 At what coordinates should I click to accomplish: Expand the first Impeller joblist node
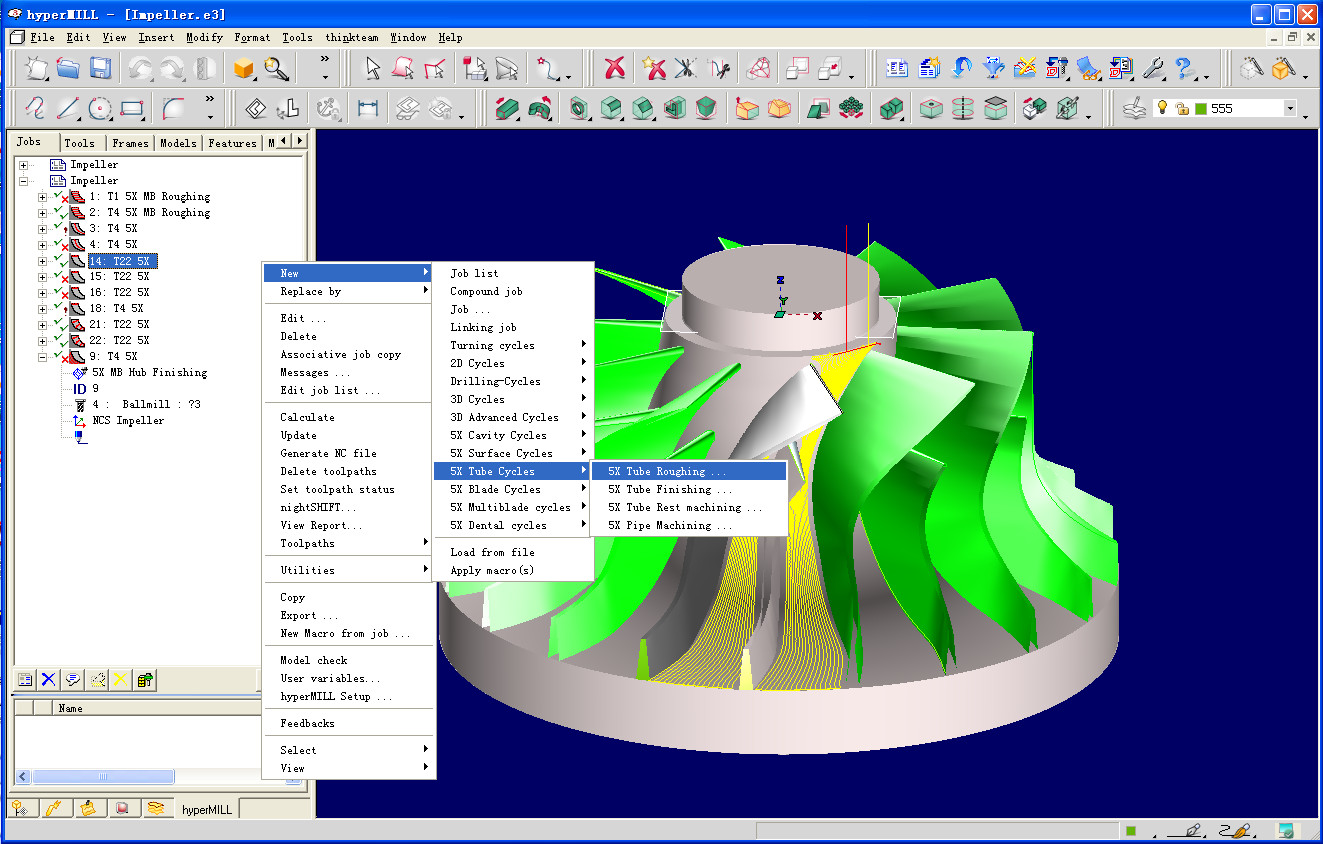tap(23, 165)
